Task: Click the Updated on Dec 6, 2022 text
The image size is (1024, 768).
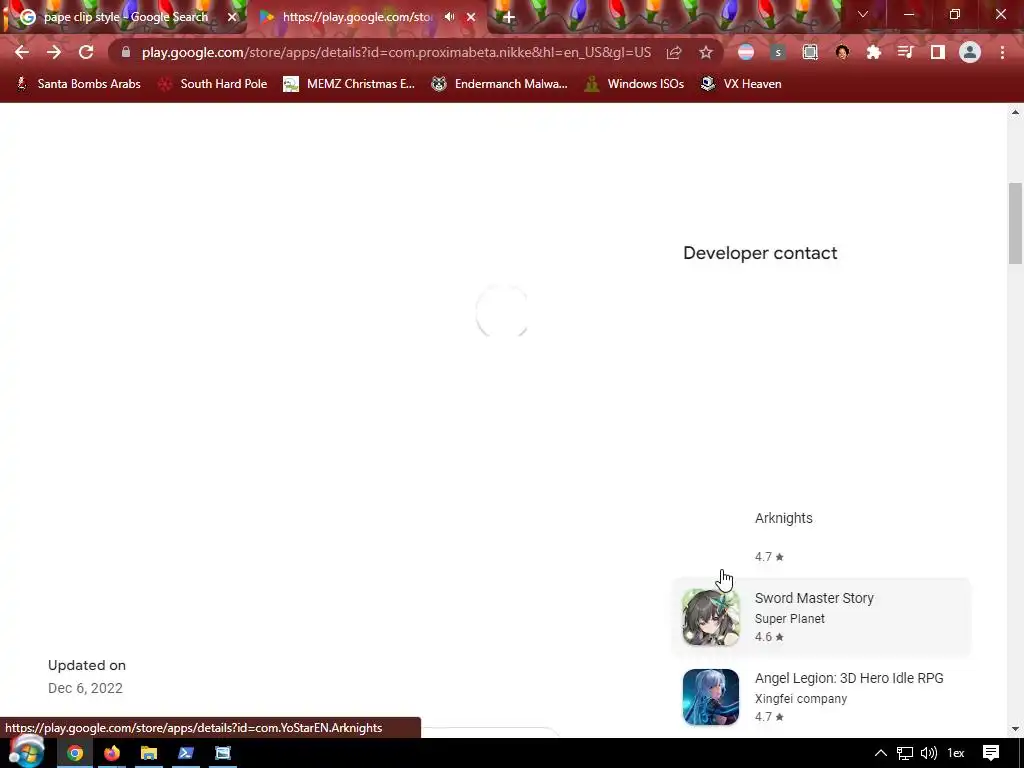Action: (87, 677)
